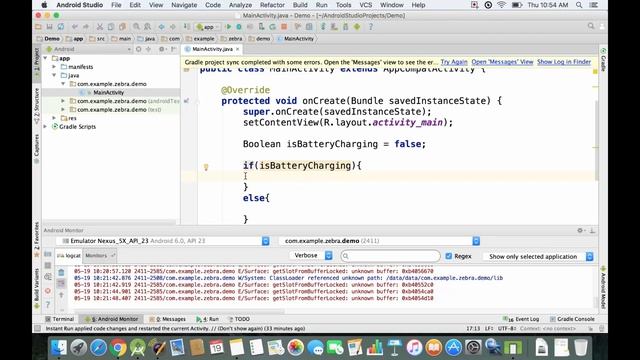The image size is (640, 360).
Task: Click the Try Again link
Action: (x=454, y=62)
